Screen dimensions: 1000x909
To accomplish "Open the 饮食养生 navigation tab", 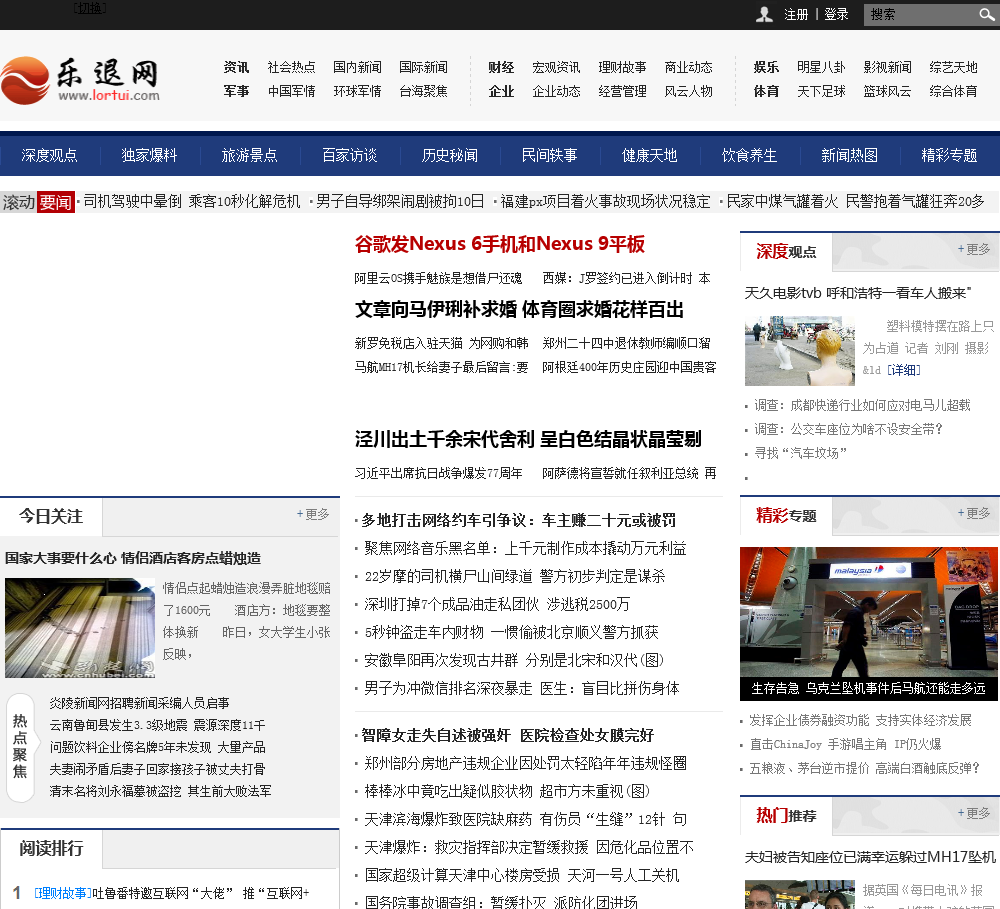I will (x=749, y=155).
